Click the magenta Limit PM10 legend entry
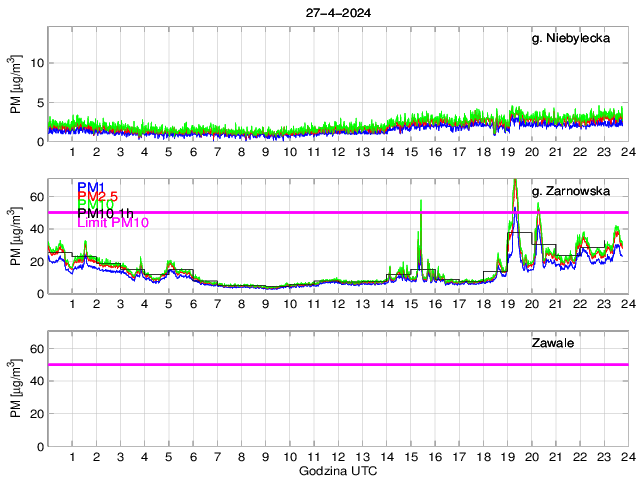Screen dimensions: 640x480 (x=112, y=223)
